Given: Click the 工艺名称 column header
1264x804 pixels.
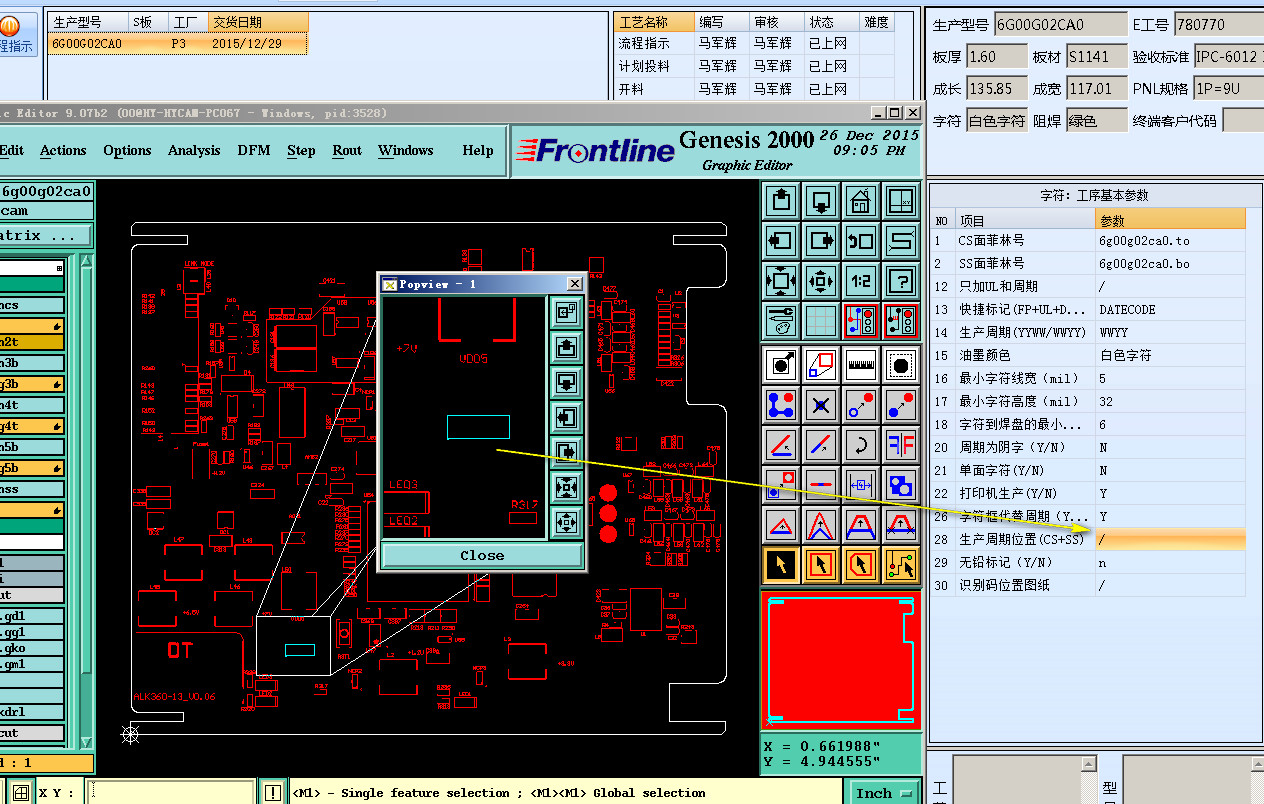Looking at the screenshot, I should tap(654, 22).
